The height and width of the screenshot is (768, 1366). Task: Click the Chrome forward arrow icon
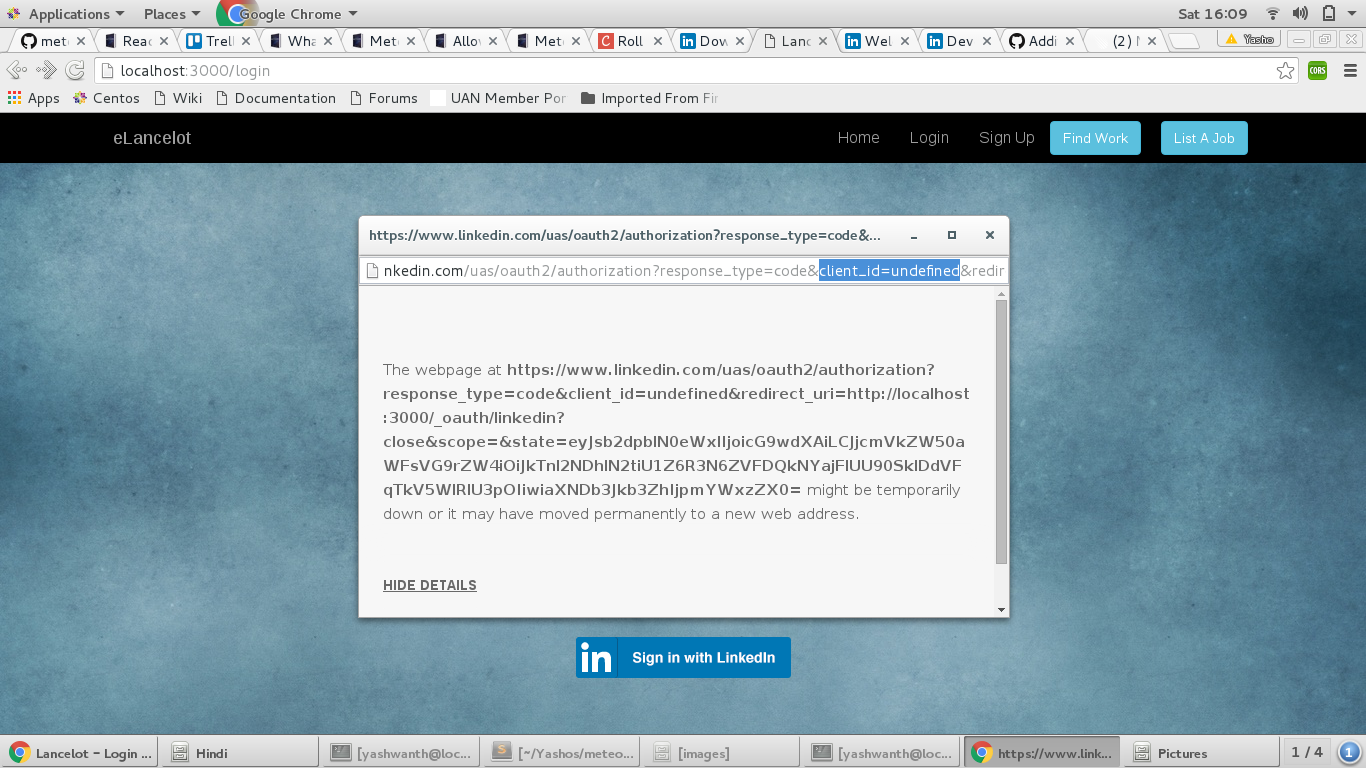(46, 70)
